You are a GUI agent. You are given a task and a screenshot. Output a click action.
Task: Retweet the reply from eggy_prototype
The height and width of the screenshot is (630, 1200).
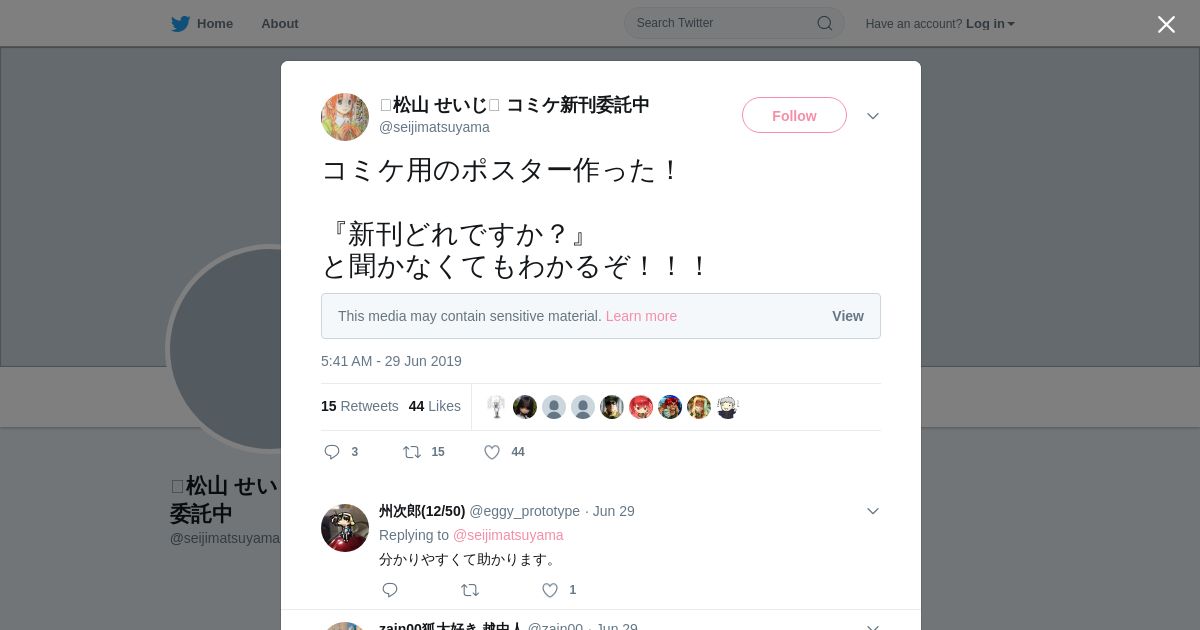470,590
